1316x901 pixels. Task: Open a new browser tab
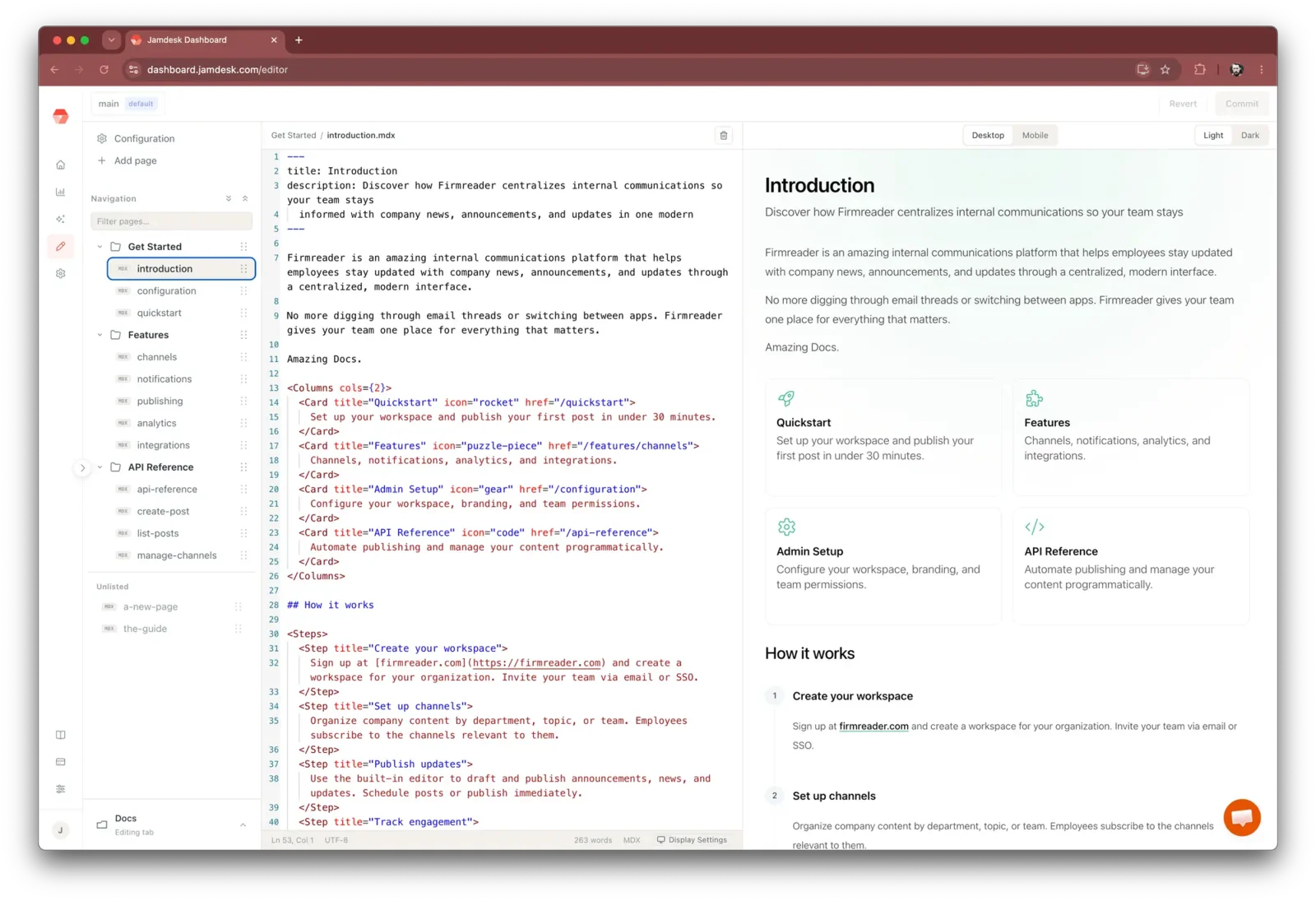click(x=299, y=39)
